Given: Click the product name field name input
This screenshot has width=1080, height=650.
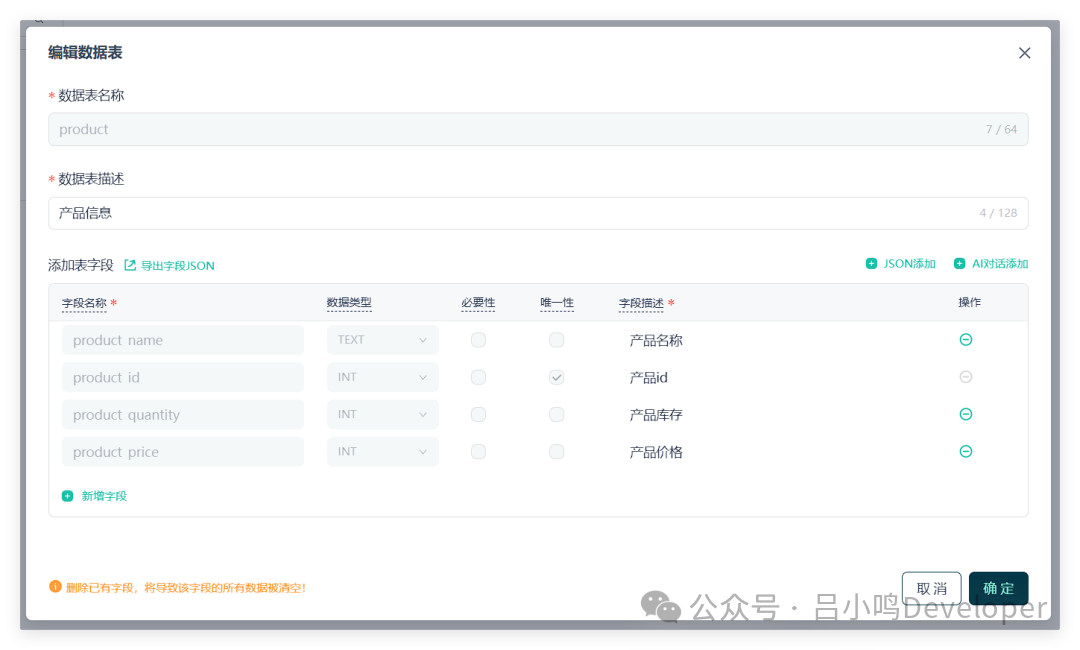Looking at the screenshot, I should [x=183, y=339].
